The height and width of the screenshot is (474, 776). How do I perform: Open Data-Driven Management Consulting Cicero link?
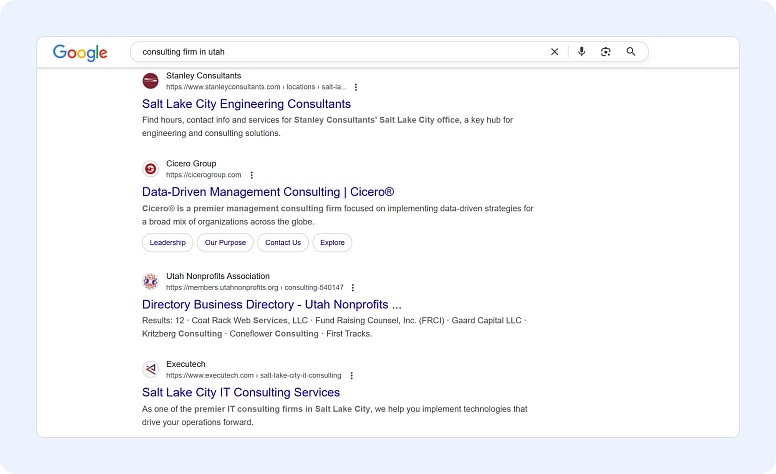(268, 192)
